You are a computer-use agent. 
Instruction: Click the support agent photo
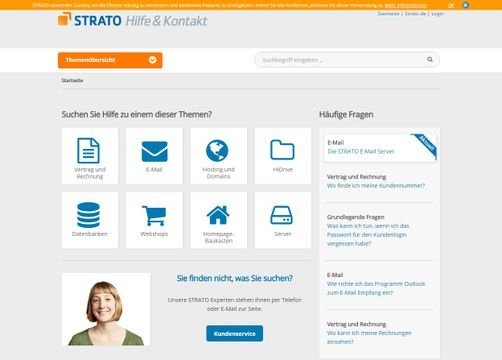tap(106, 309)
